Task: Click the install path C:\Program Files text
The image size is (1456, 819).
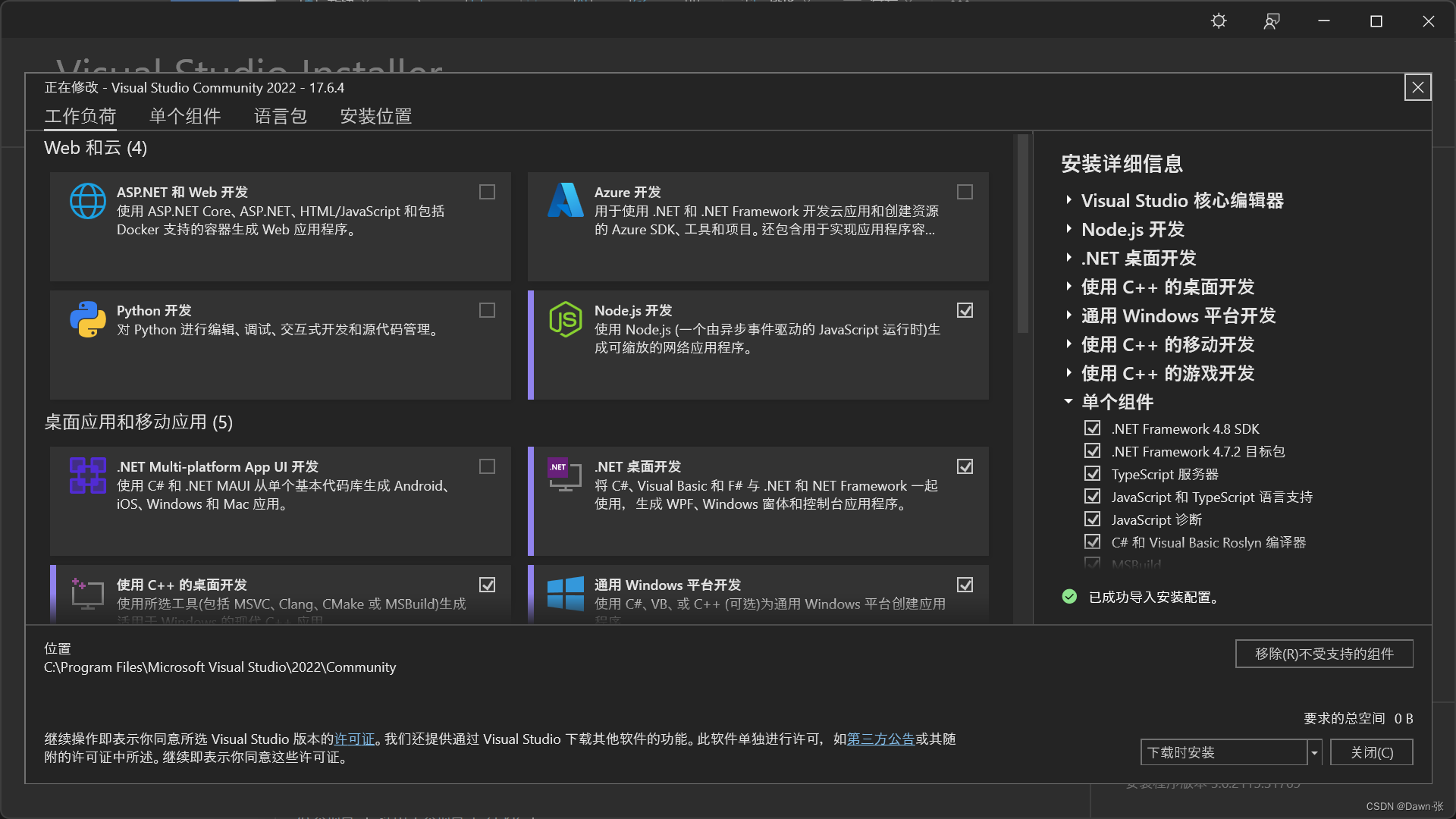Action: 220,667
